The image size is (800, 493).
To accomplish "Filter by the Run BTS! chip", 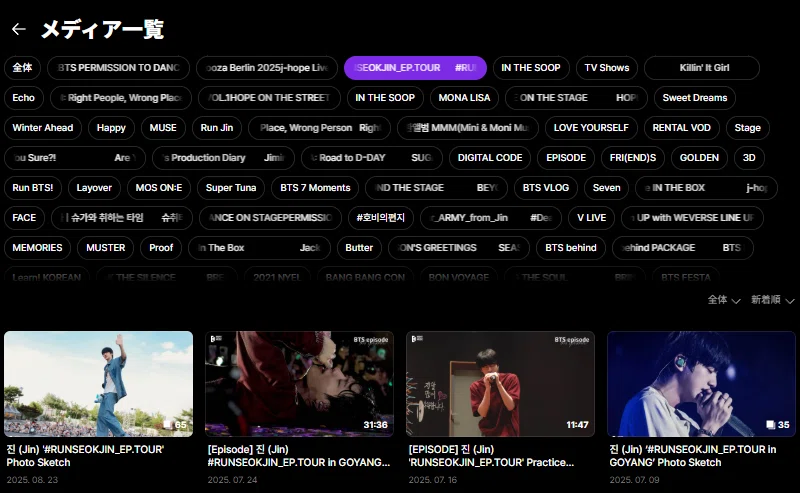I will pos(33,188).
